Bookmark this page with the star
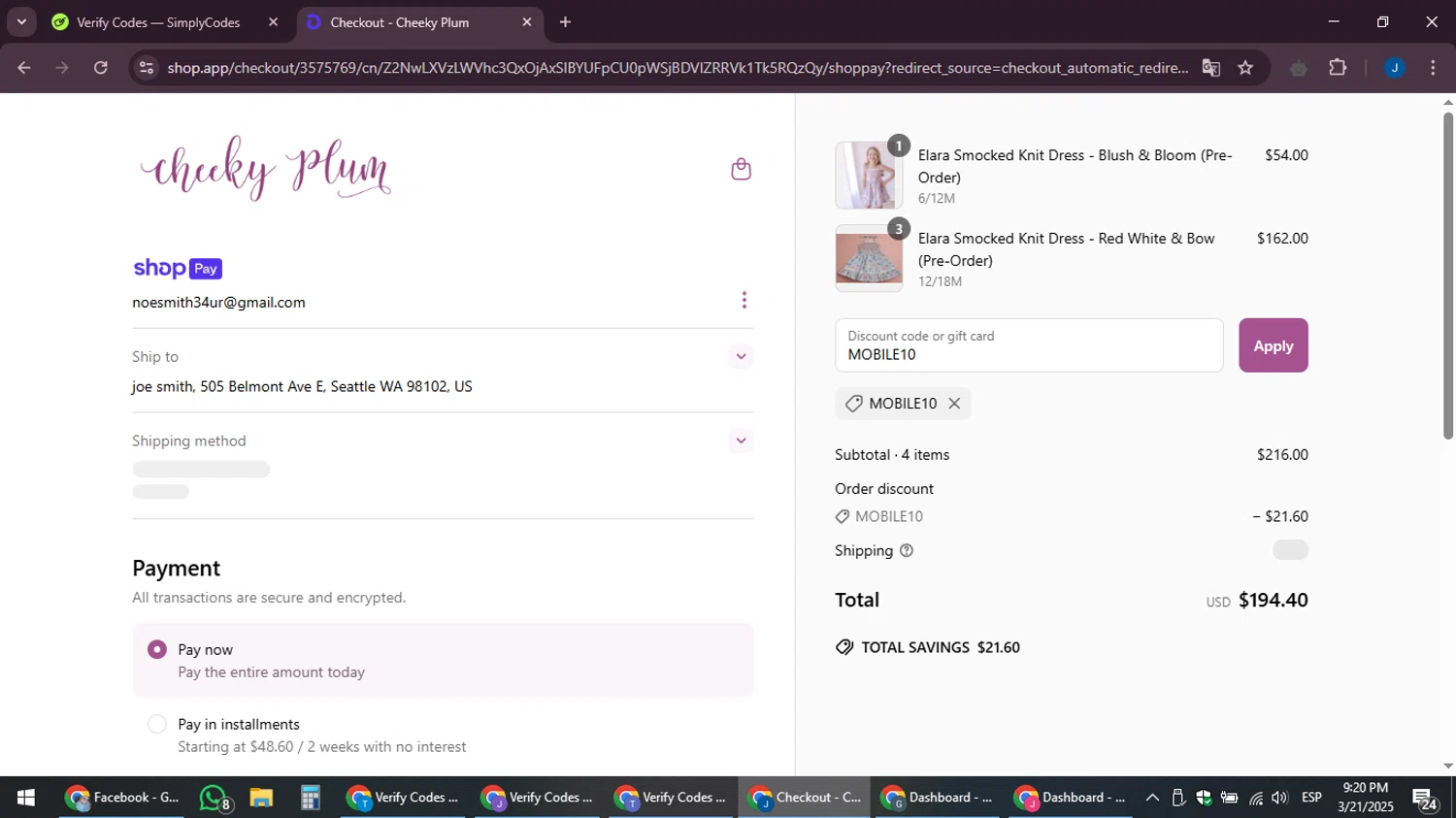The image size is (1456, 818). pyautogui.click(x=1245, y=68)
